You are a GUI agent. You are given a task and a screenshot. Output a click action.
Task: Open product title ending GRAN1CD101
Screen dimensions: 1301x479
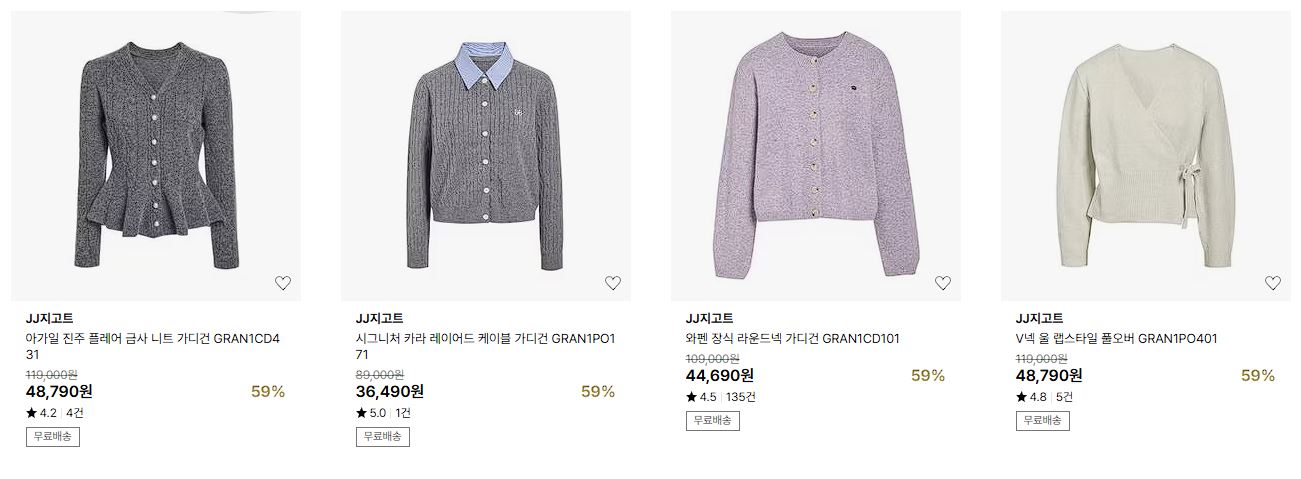pyautogui.click(x=793, y=338)
